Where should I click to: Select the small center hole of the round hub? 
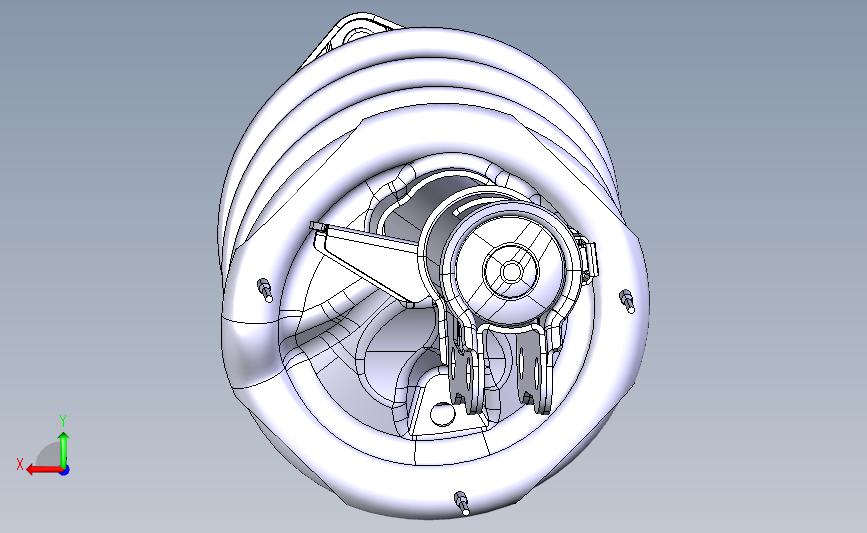click(511, 271)
